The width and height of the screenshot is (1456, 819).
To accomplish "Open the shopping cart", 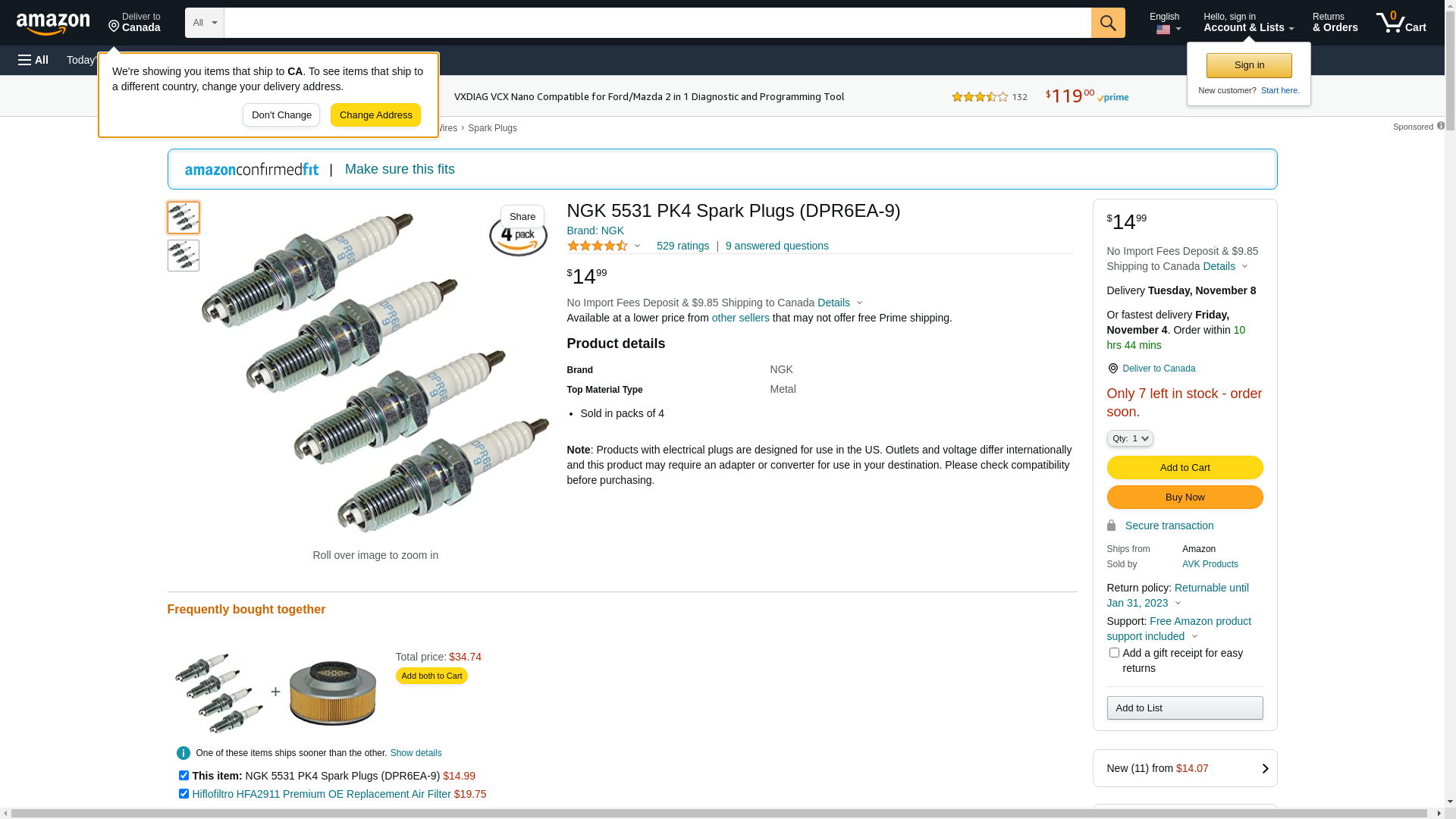I will [x=1401, y=23].
